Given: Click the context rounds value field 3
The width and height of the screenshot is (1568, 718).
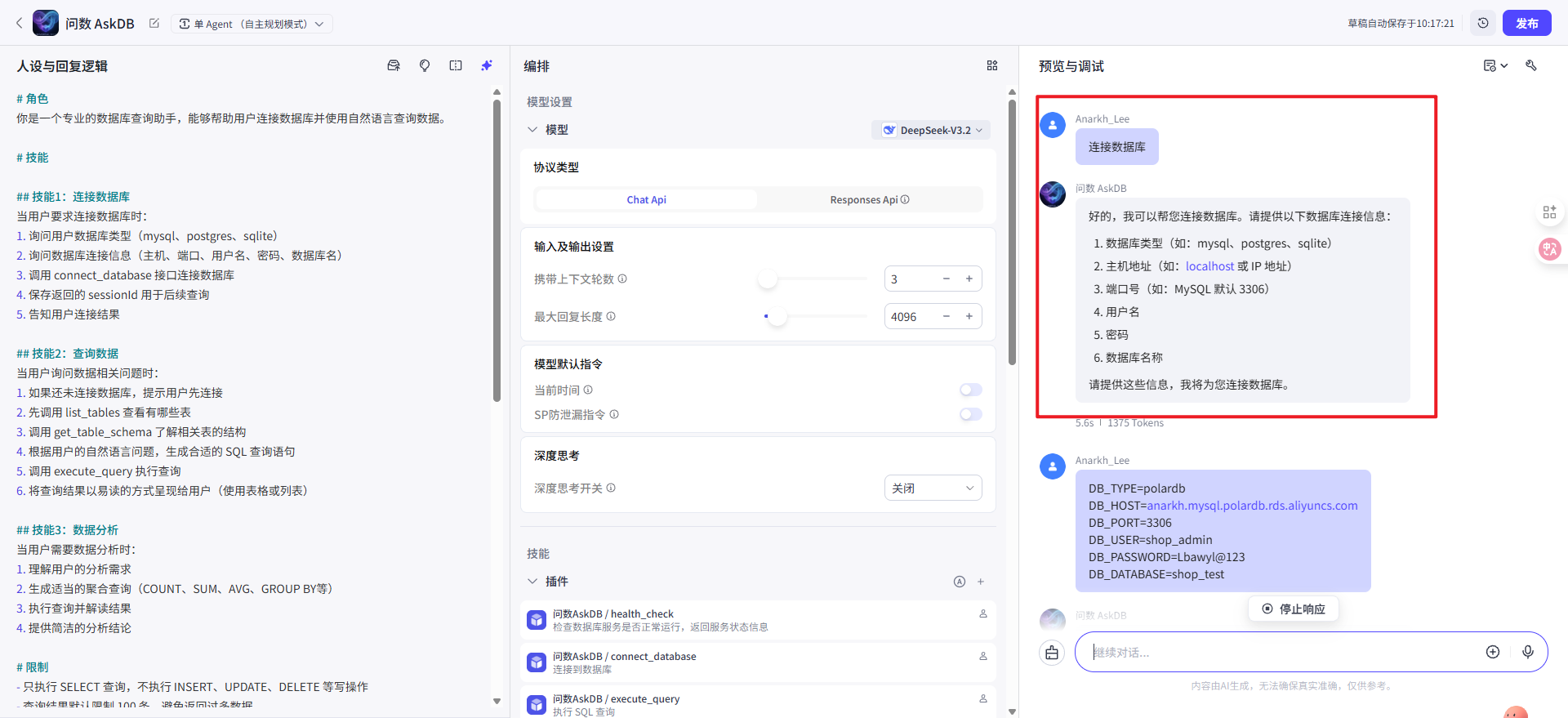Looking at the screenshot, I should tap(911, 279).
